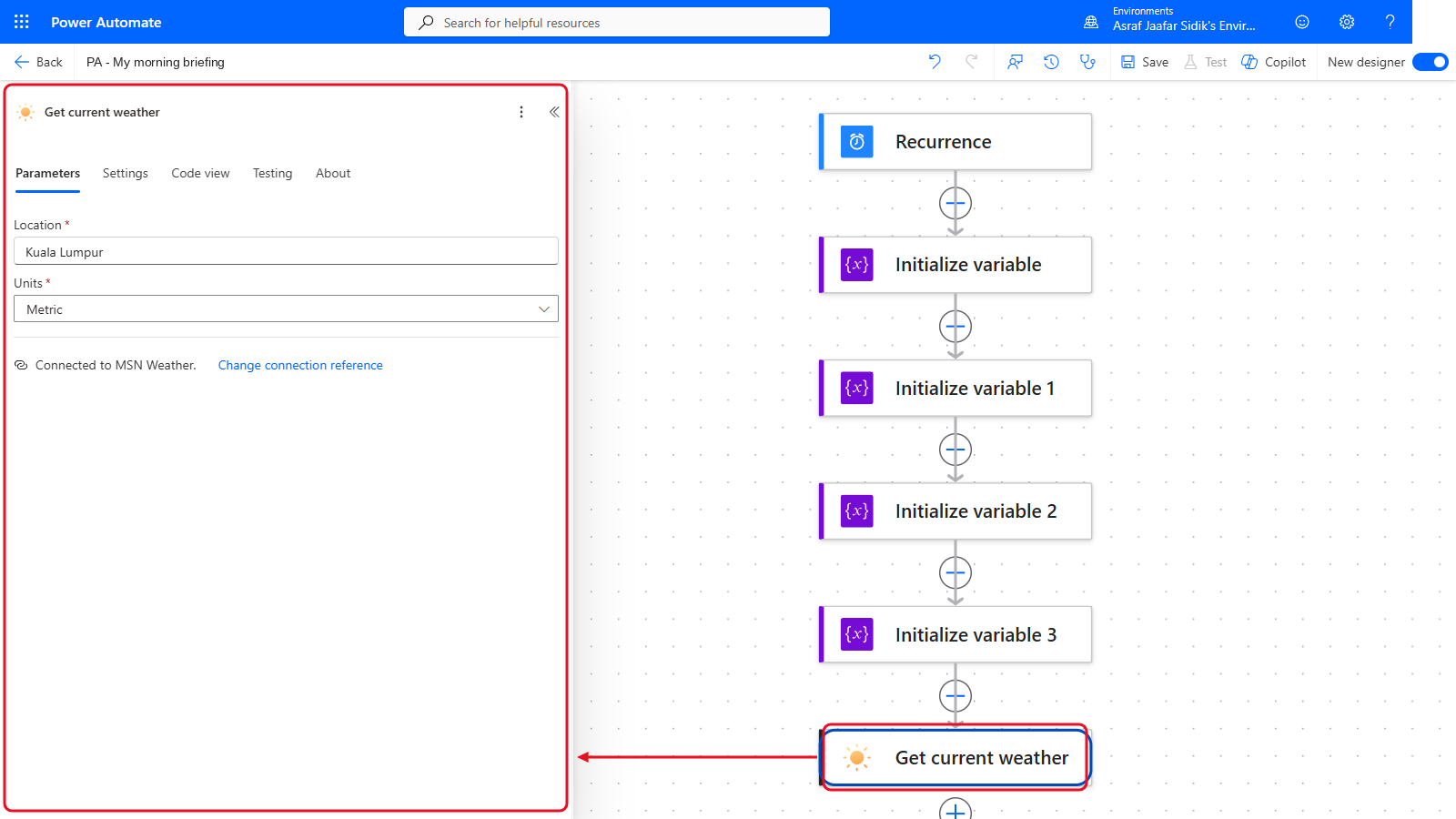Open the Copilot button
Viewport: 1456px width, 819px height.
pos(1274,62)
